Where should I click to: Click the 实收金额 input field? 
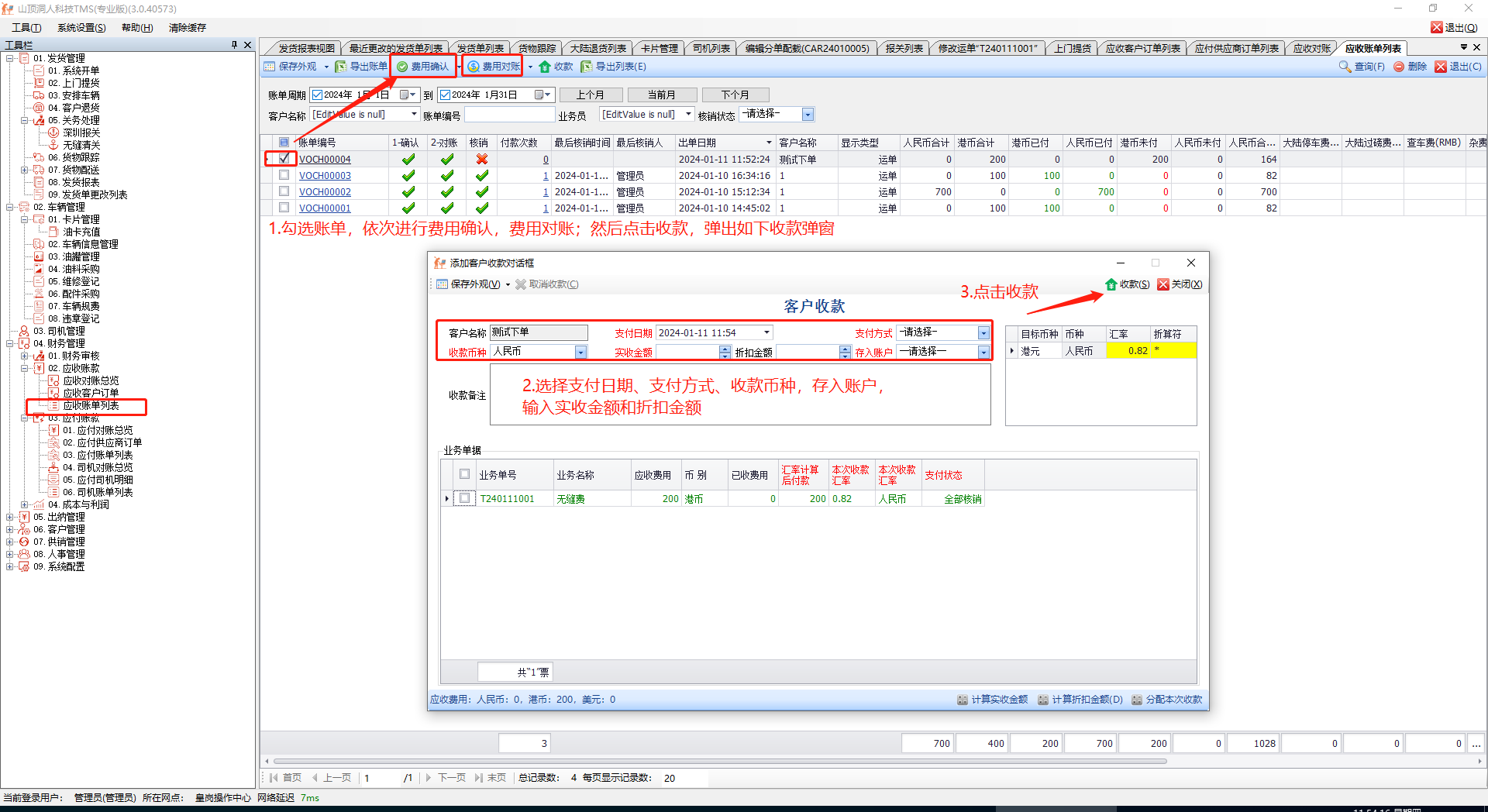click(x=687, y=353)
